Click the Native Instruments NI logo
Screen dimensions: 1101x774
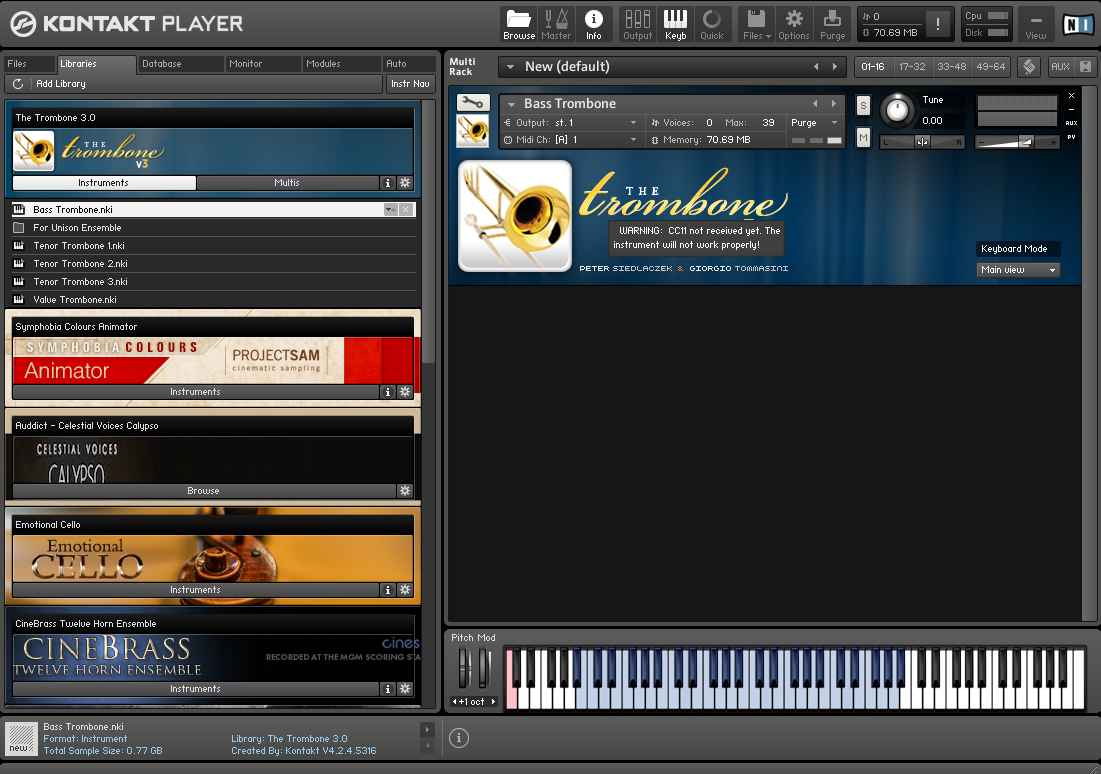pos(1078,25)
